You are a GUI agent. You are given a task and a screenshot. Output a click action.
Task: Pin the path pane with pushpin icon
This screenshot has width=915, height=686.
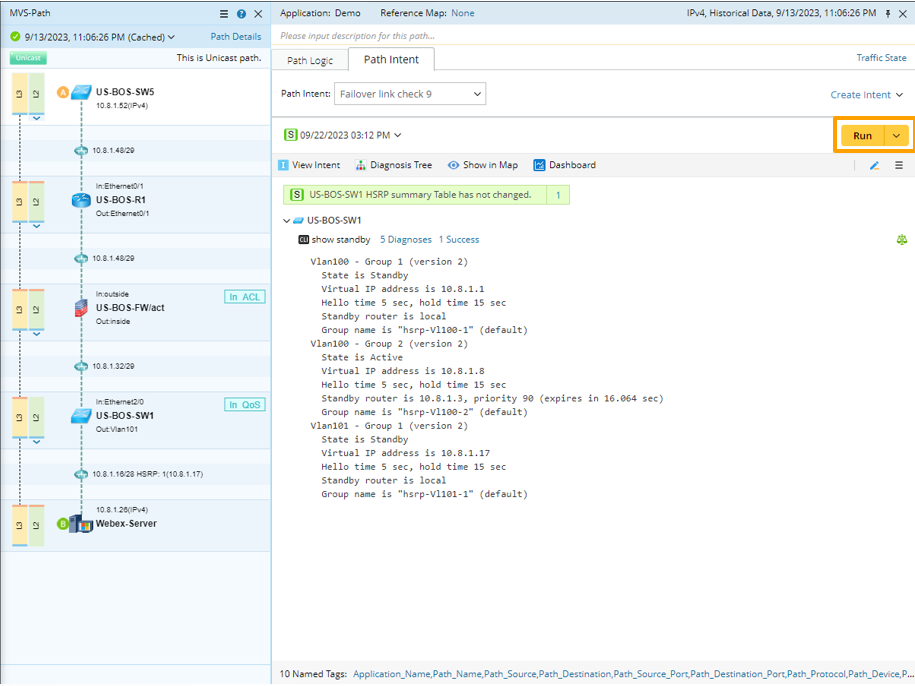point(888,14)
